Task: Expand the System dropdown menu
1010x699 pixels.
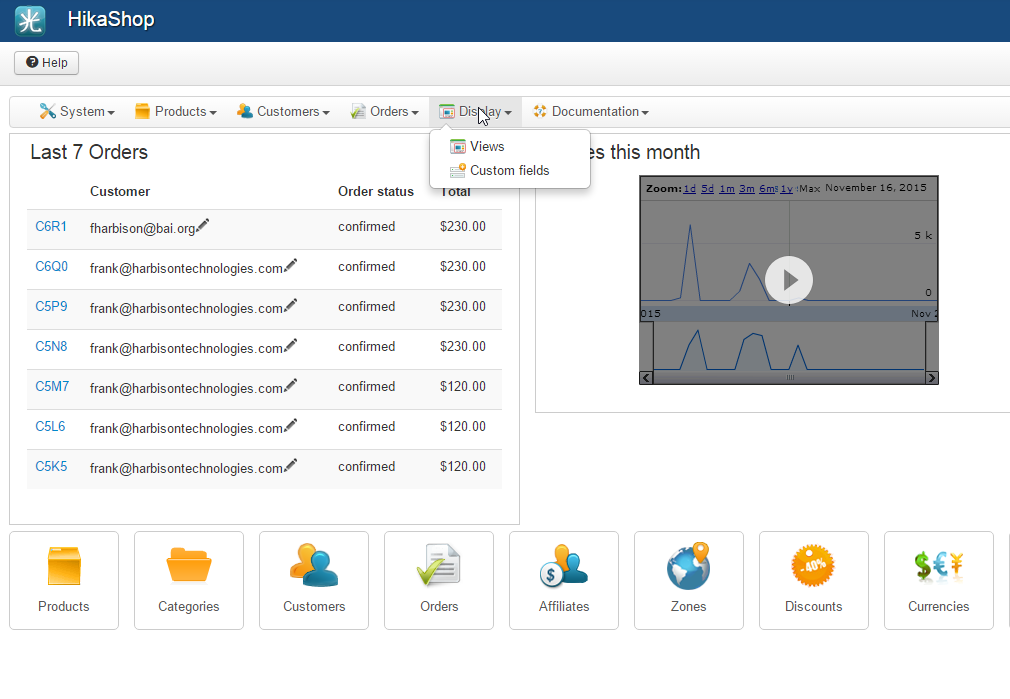Action: point(77,112)
